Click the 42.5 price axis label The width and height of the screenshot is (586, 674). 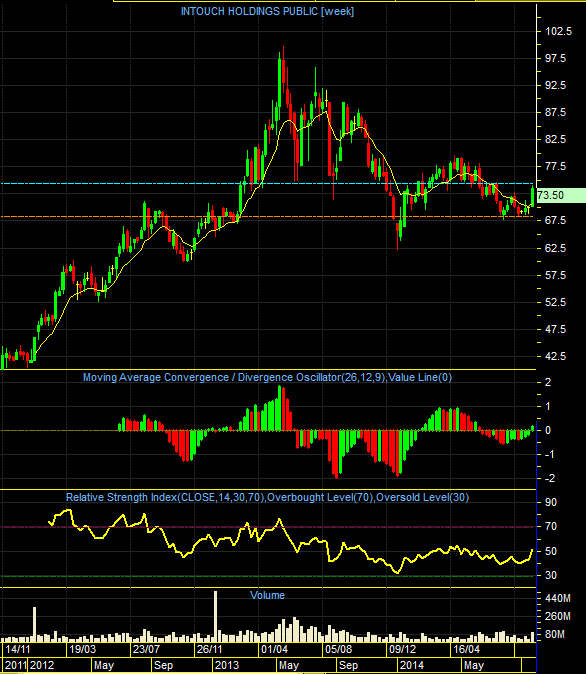[x=555, y=357]
